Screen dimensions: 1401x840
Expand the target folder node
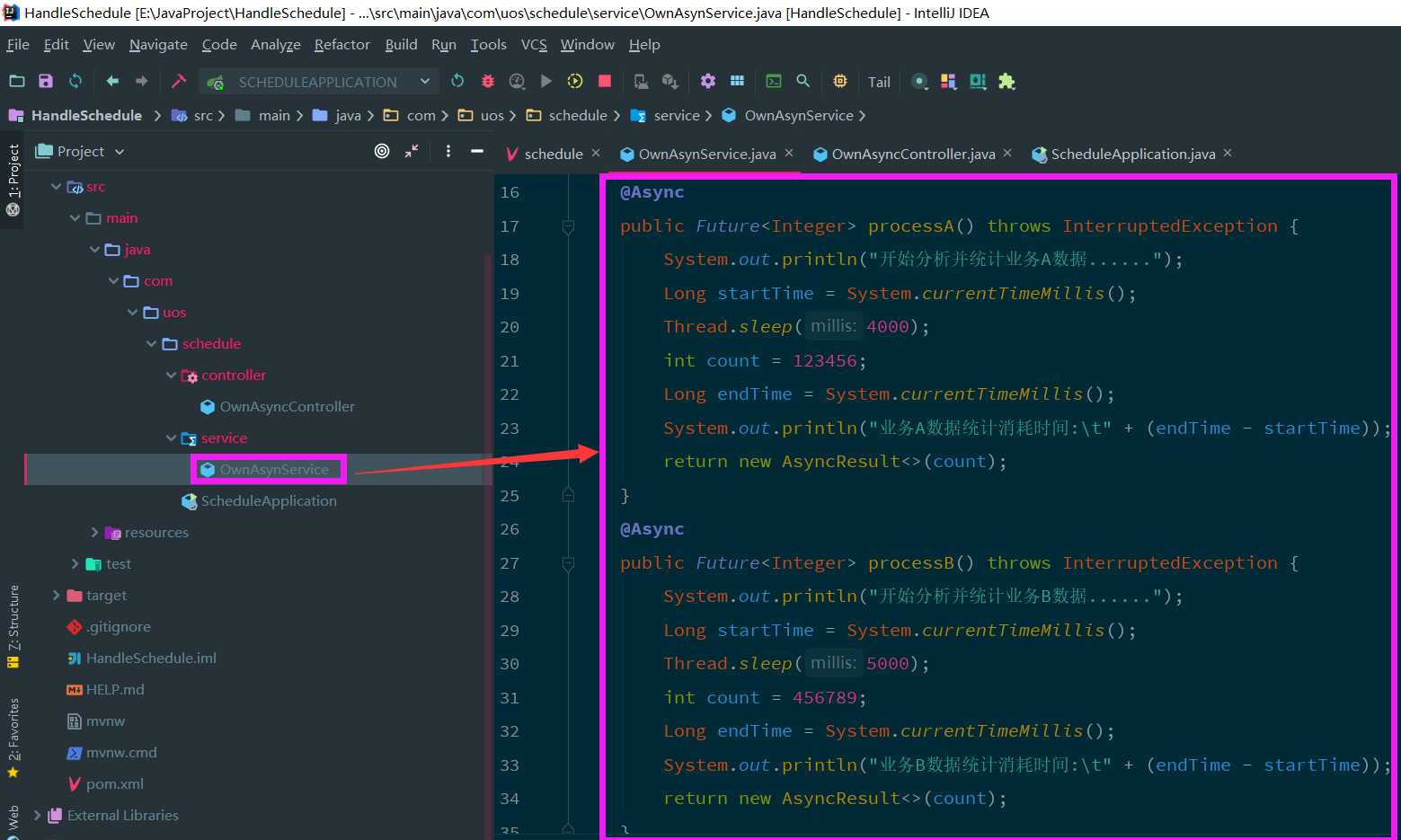tap(56, 596)
